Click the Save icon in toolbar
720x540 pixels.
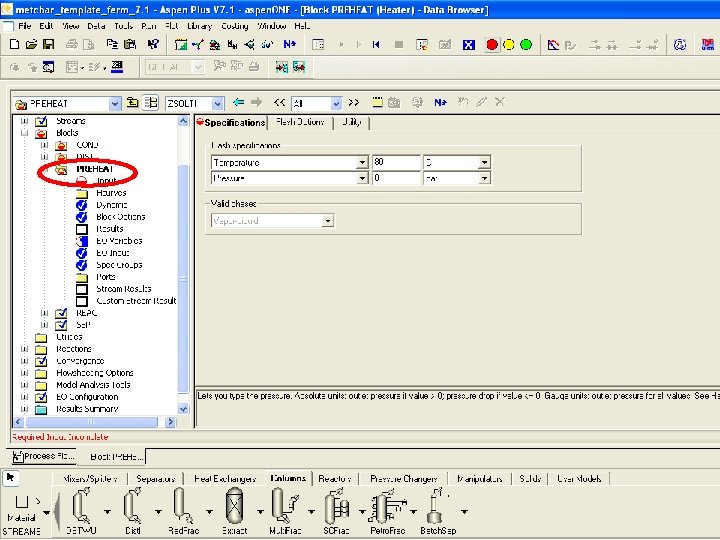click(x=48, y=44)
